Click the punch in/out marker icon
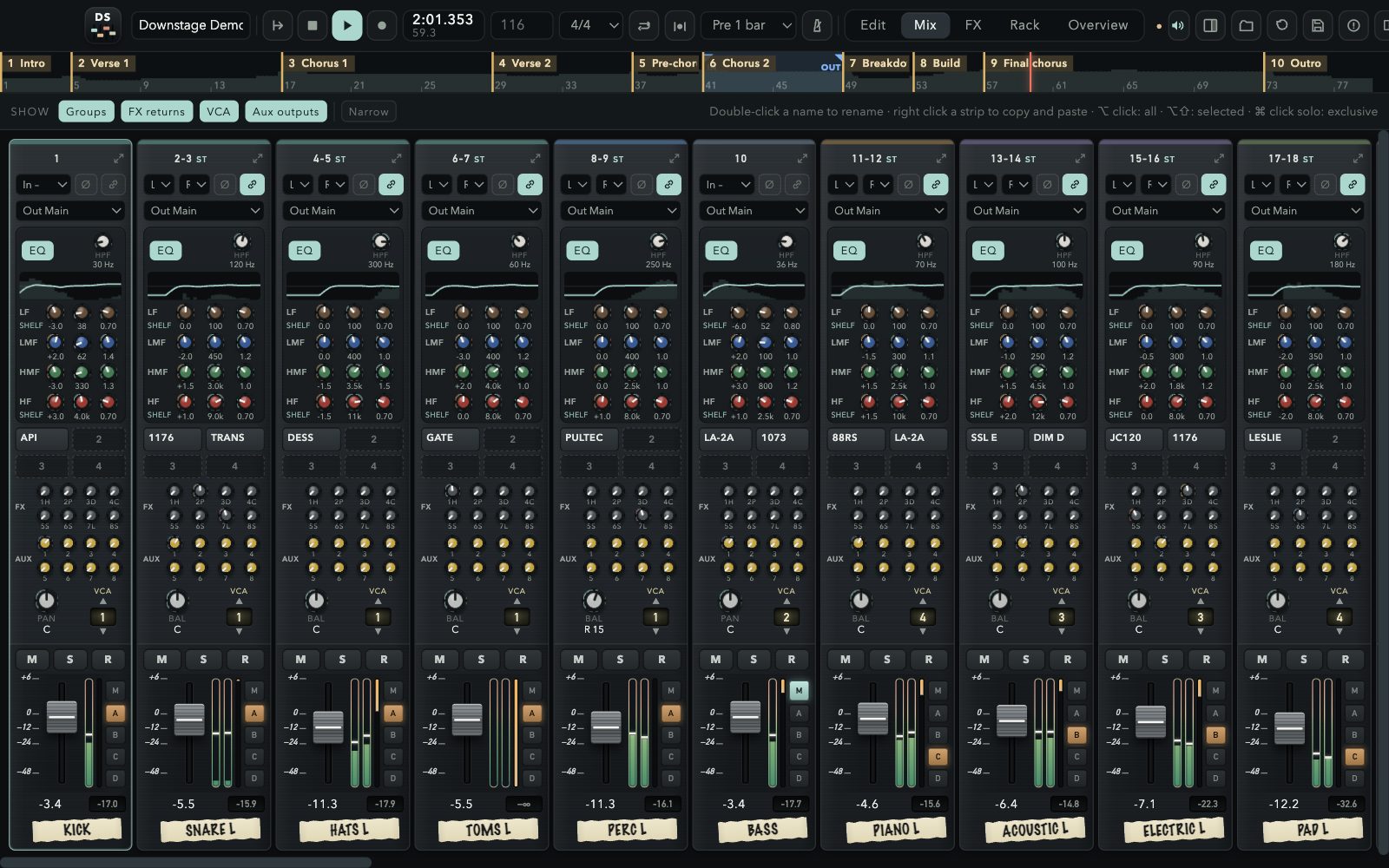The image size is (1389, 868). [680, 25]
